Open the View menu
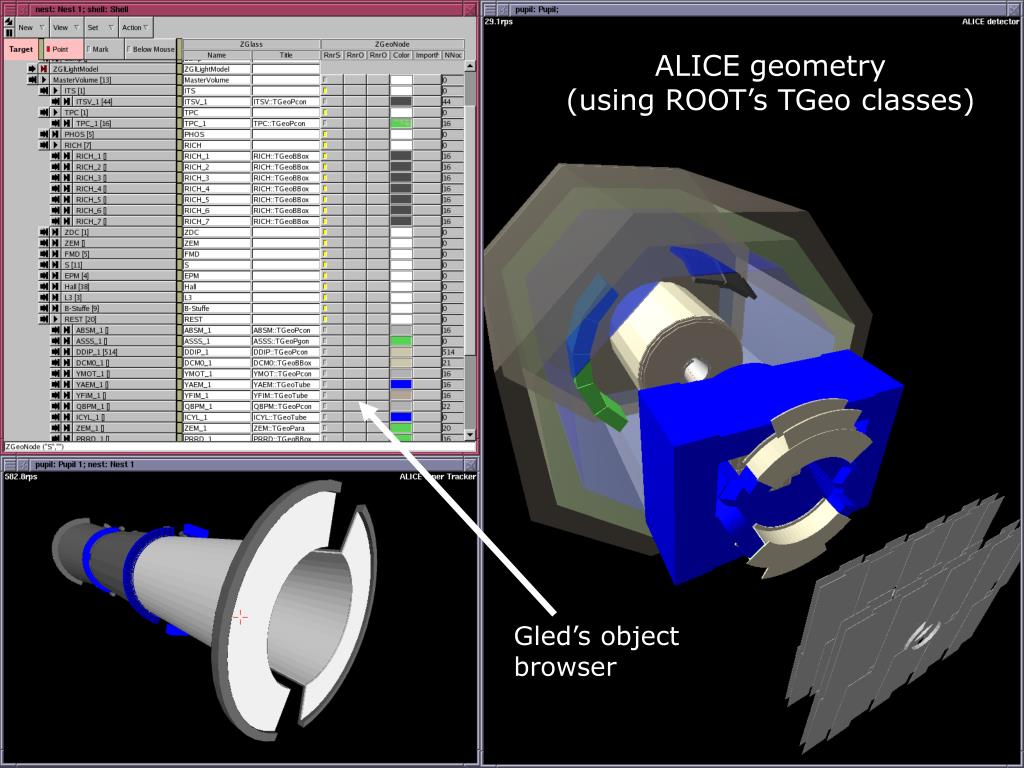Screen dimensions: 1024x768 tap(66, 27)
